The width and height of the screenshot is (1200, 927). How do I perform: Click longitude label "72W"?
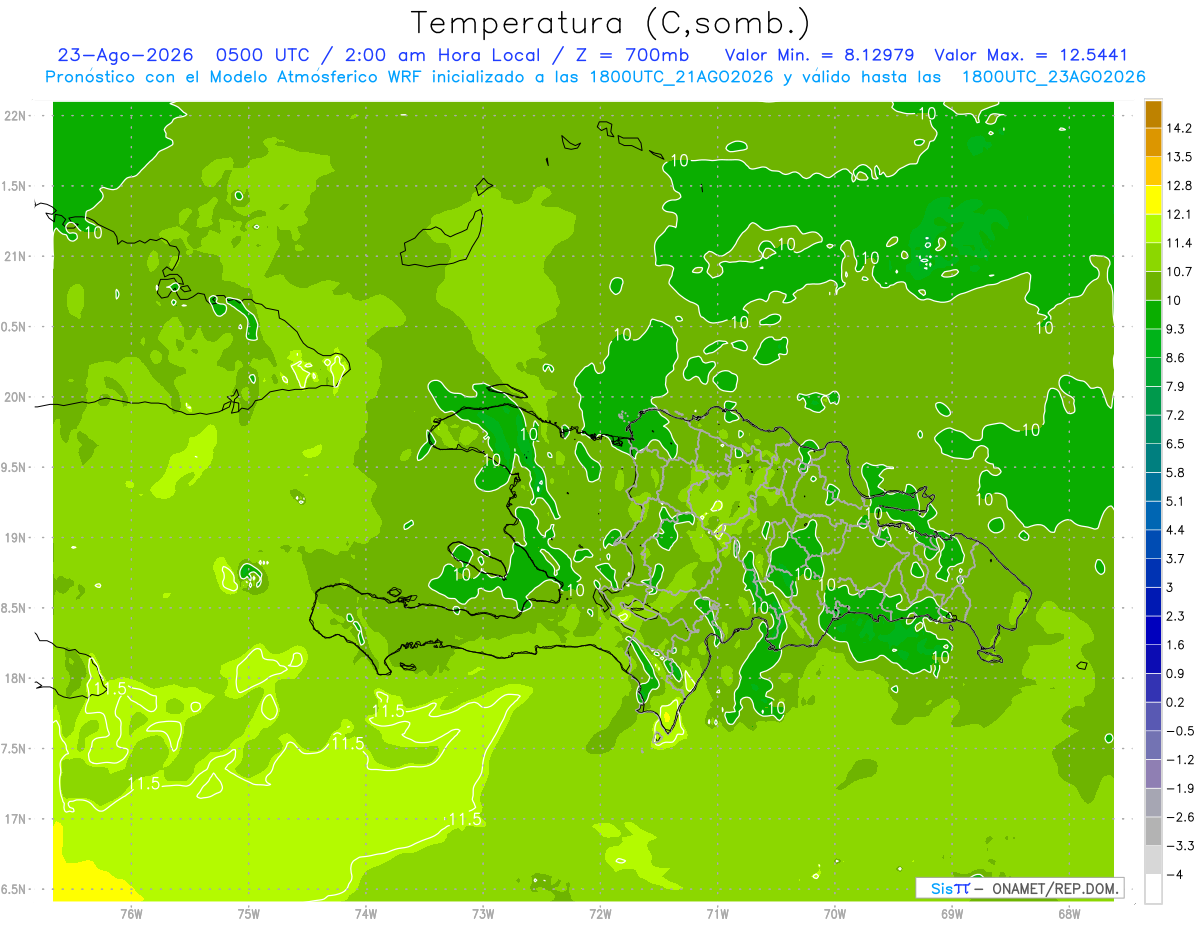click(600, 914)
